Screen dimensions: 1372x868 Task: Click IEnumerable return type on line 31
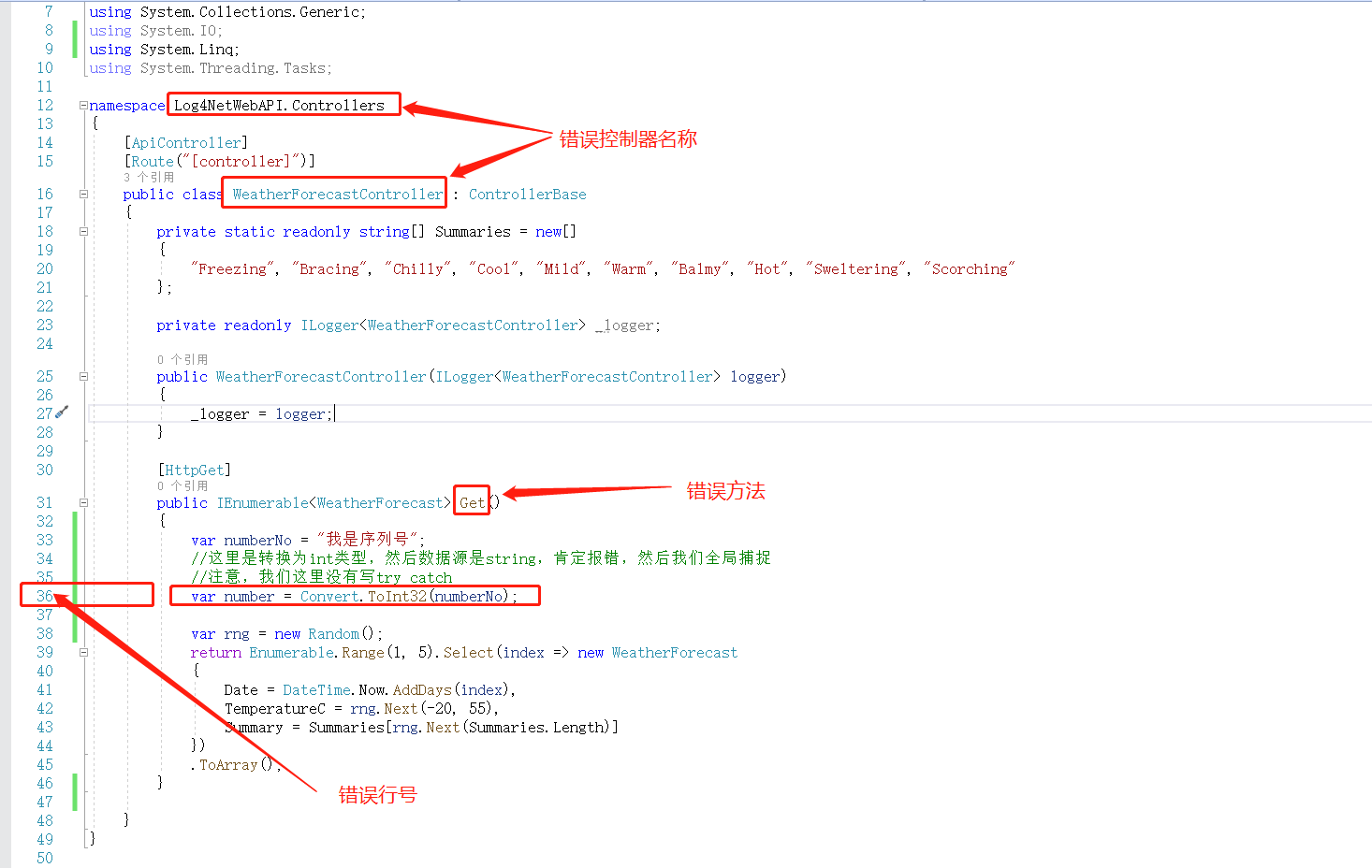click(262, 503)
